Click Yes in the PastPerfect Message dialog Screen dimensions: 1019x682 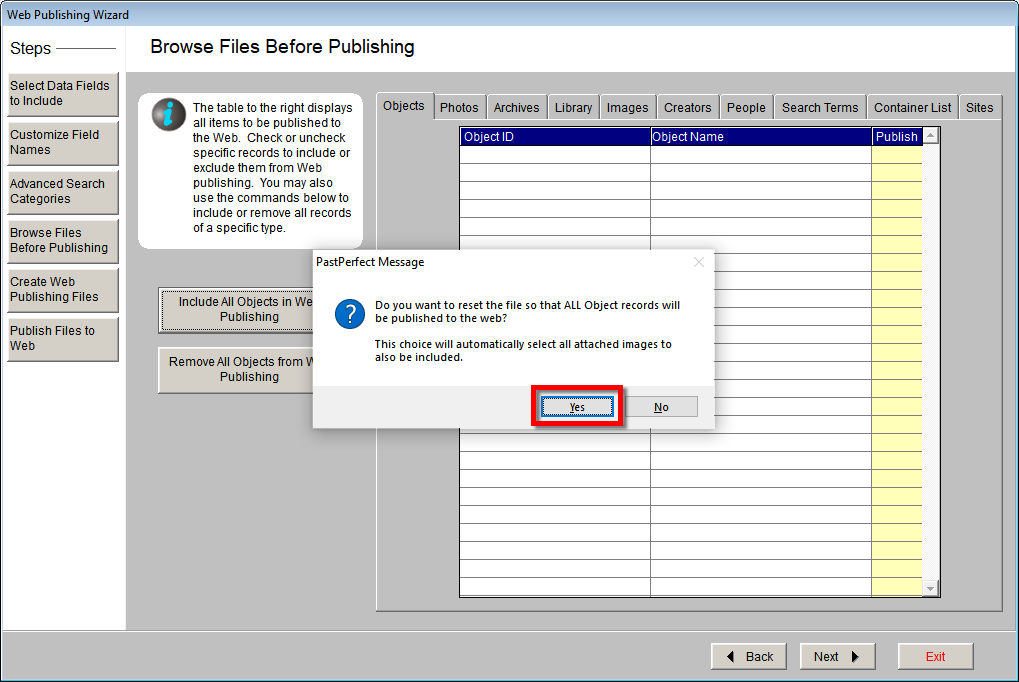[x=577, y=407]
